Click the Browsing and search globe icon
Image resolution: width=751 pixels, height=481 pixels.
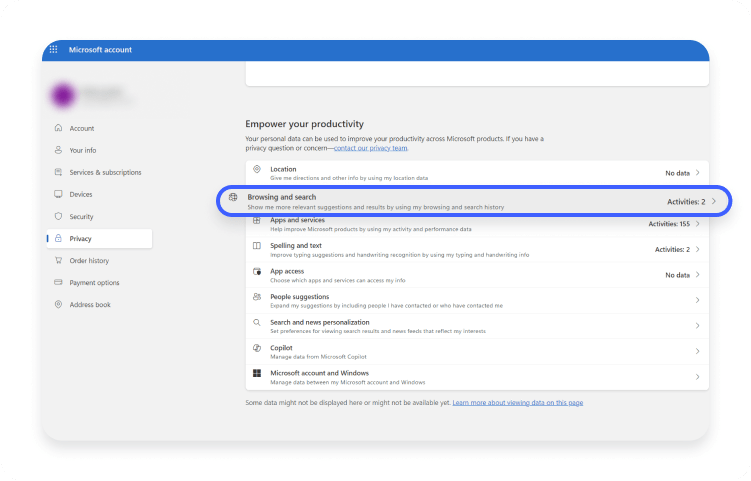tap(233, 197)
